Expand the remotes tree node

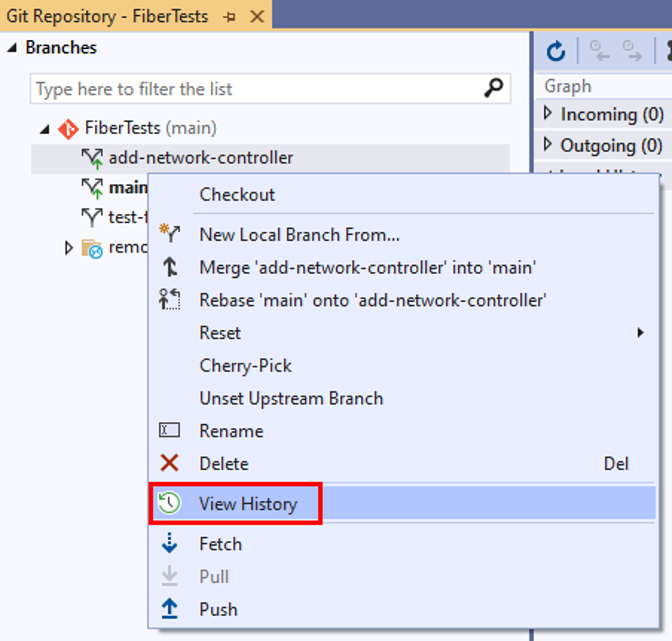[x=68, y=247]
